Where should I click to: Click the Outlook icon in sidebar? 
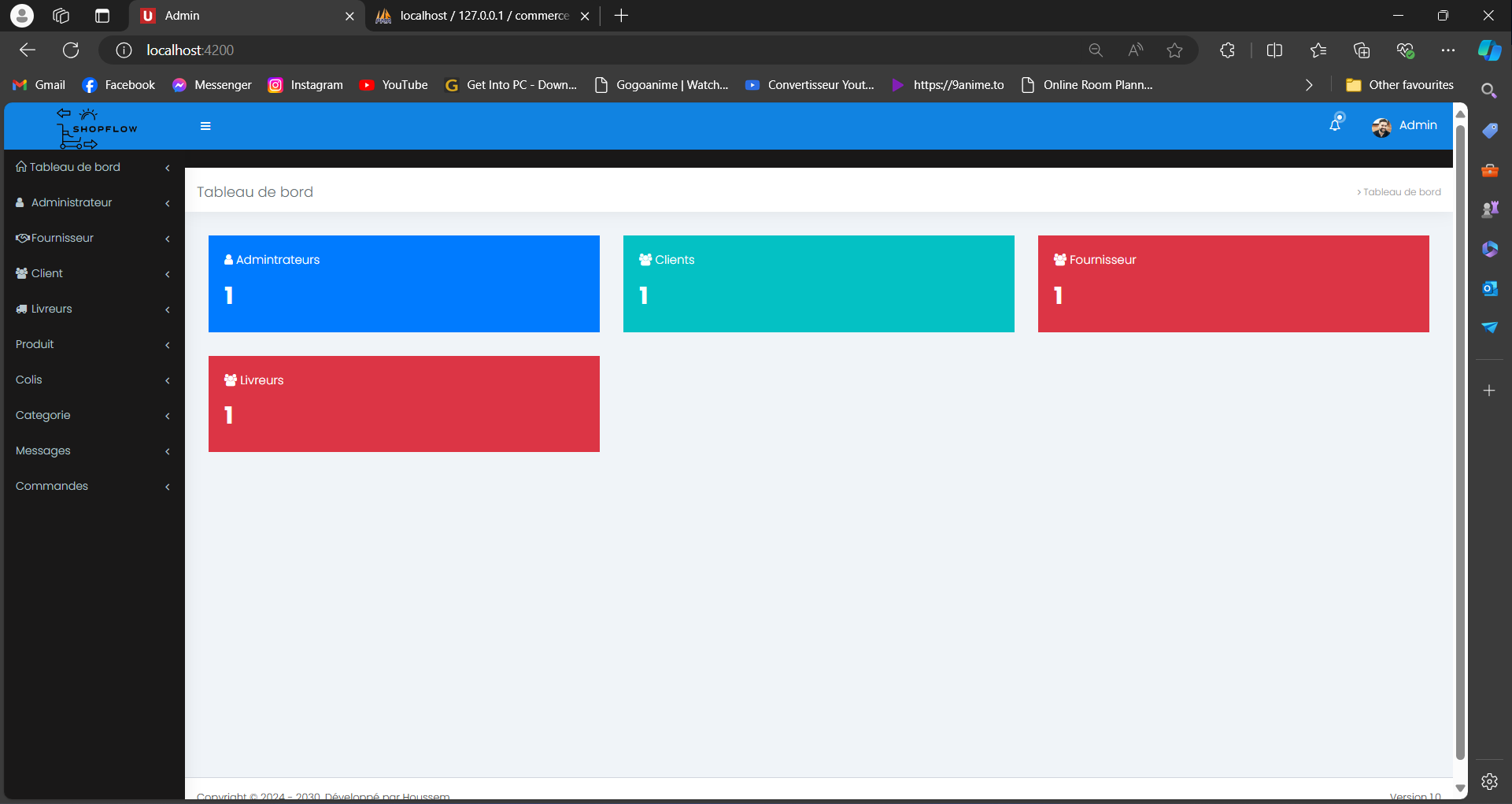click(1489, 288)
